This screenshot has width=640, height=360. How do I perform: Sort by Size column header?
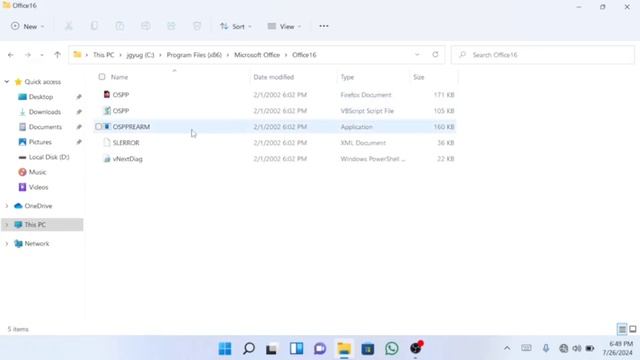(419, 77)
